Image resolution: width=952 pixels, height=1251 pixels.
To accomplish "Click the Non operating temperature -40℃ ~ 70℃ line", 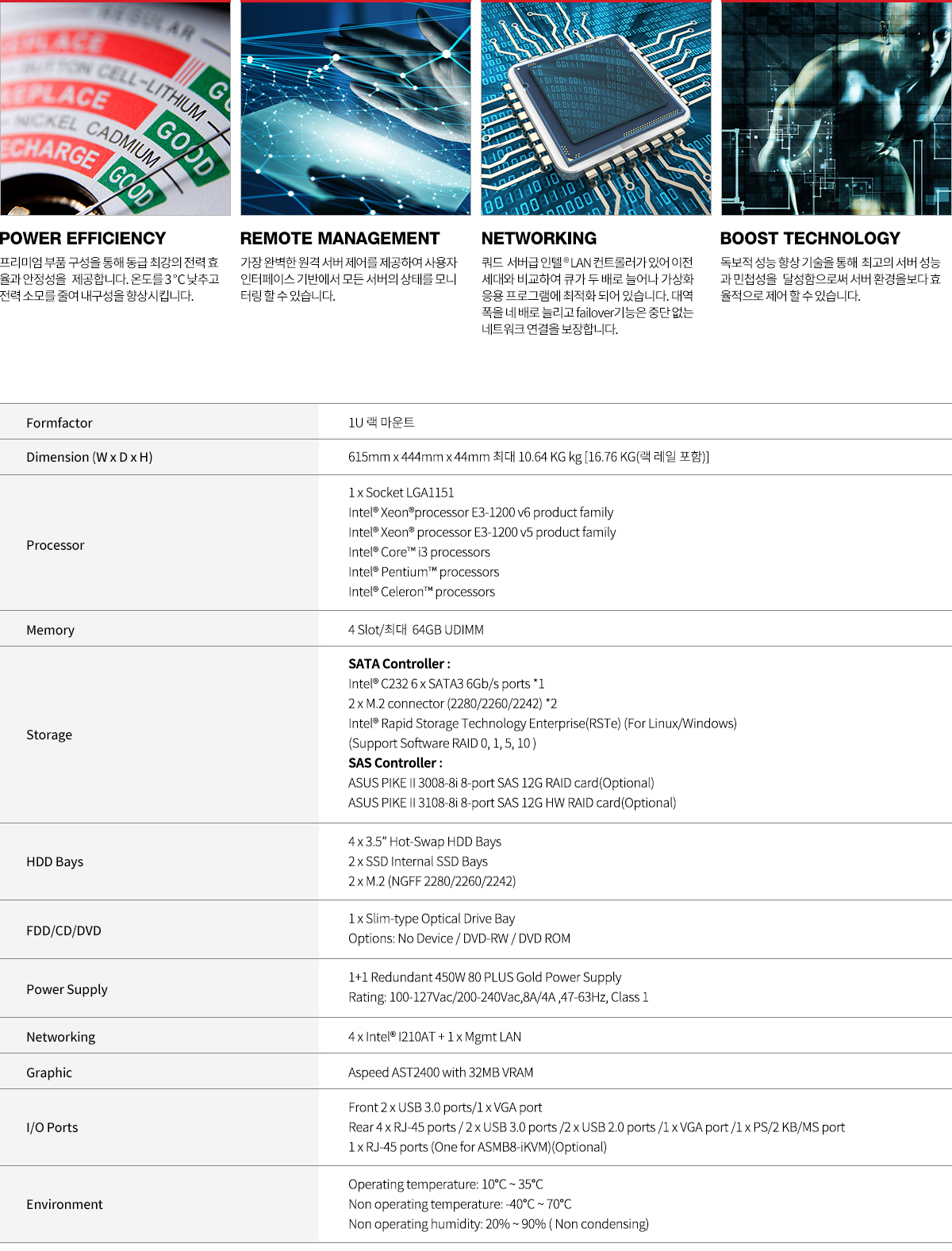I will 460,1204.
